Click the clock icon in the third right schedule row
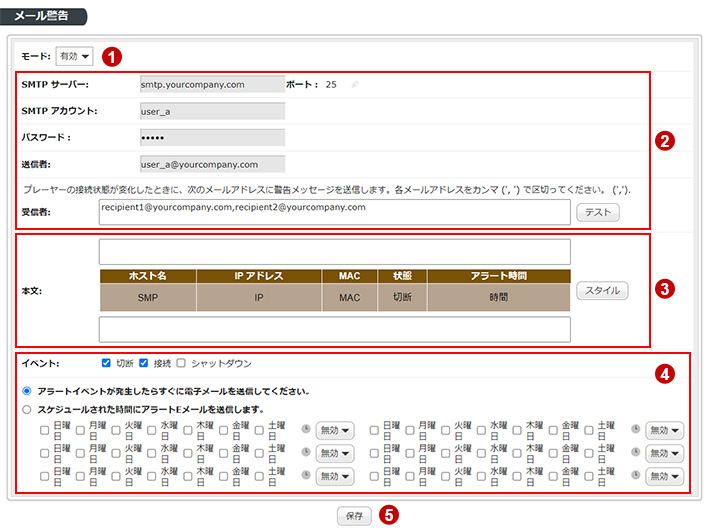 click(635, 476)
